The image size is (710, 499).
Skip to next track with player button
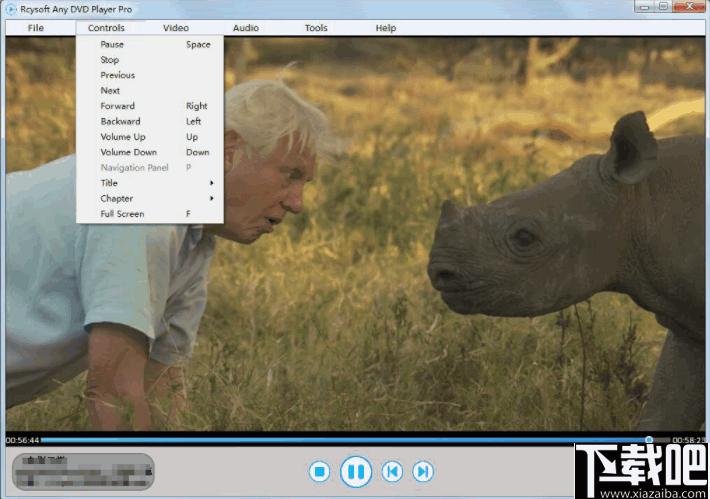[423, 471]
